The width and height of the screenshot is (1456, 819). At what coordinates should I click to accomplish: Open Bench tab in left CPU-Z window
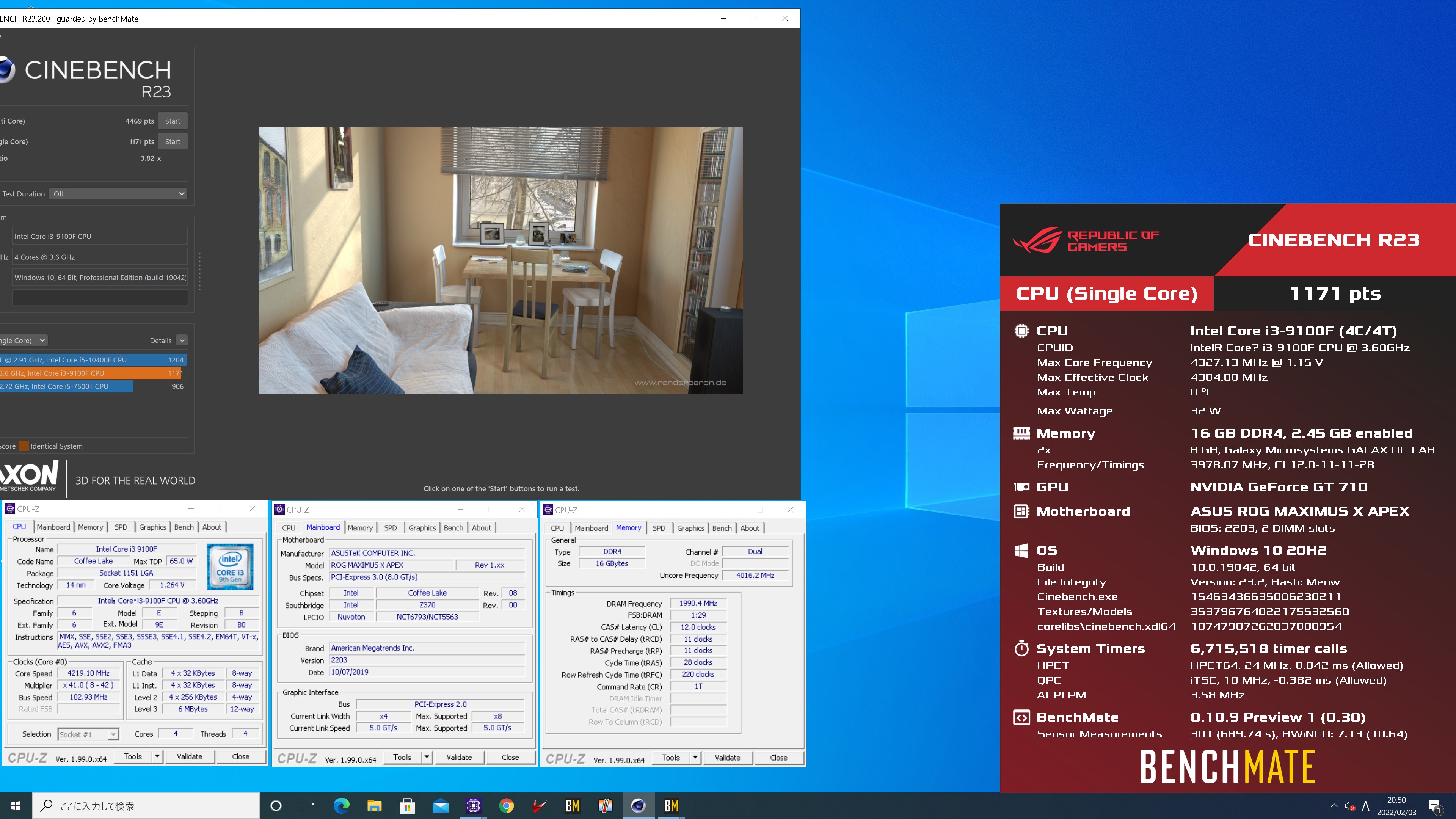point(184,527)
